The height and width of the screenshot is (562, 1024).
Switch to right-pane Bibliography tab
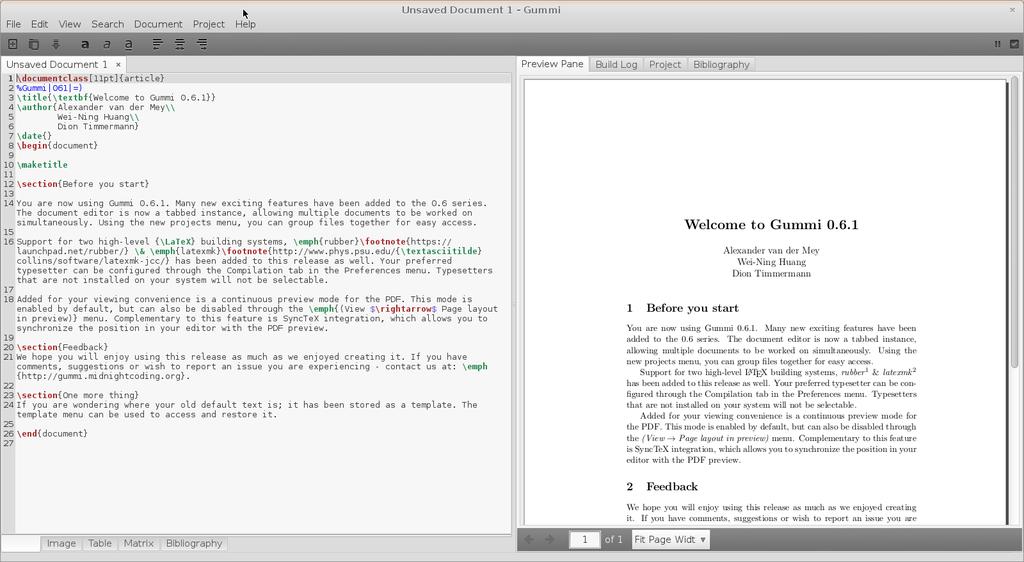721,65
